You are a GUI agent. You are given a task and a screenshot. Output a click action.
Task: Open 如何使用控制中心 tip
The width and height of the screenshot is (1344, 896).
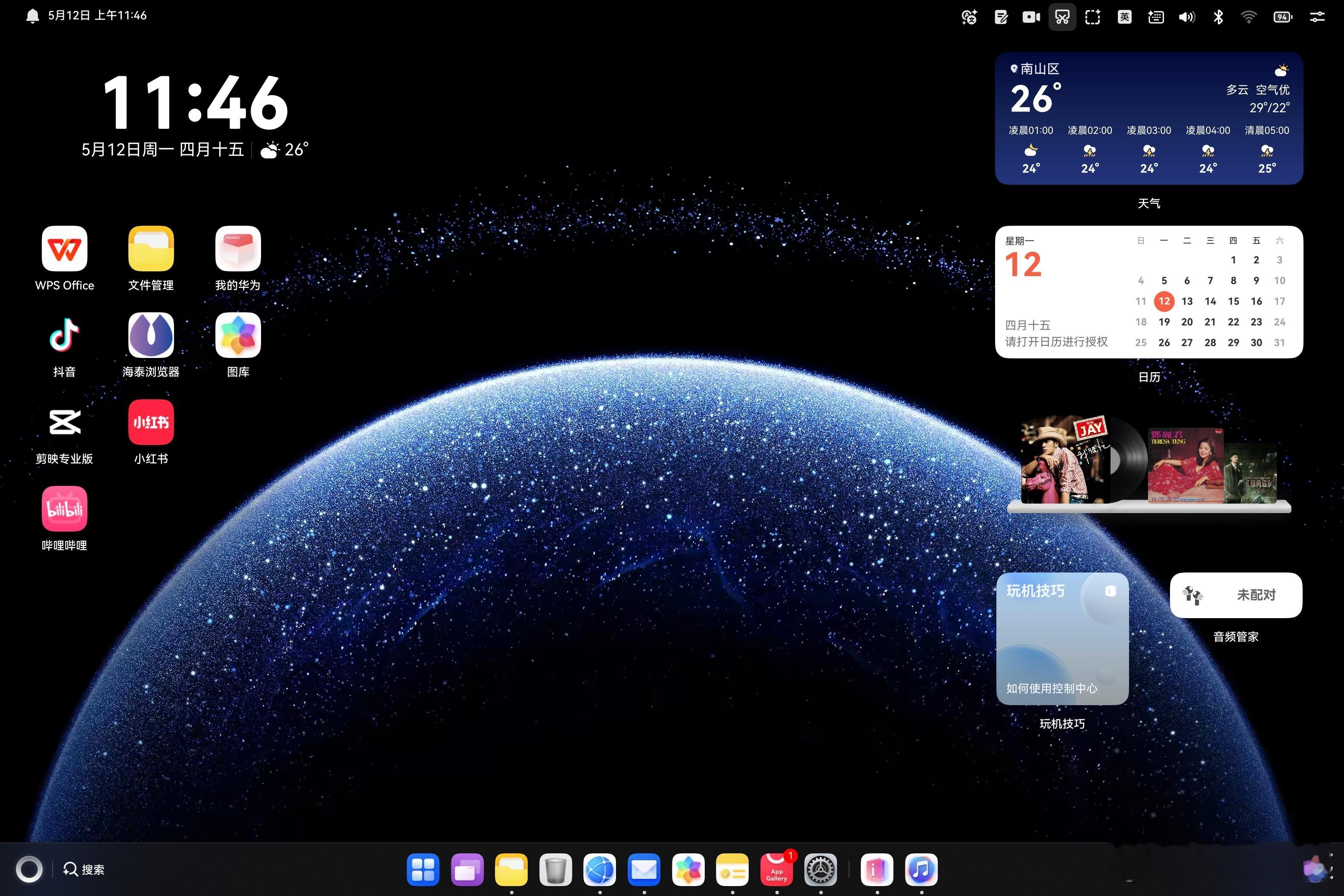(1052, 688)
